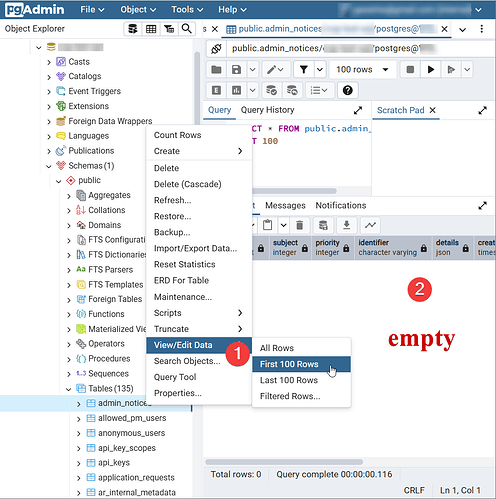
Task: Collapse the Tables (135) node
Action: coord(69,389)
